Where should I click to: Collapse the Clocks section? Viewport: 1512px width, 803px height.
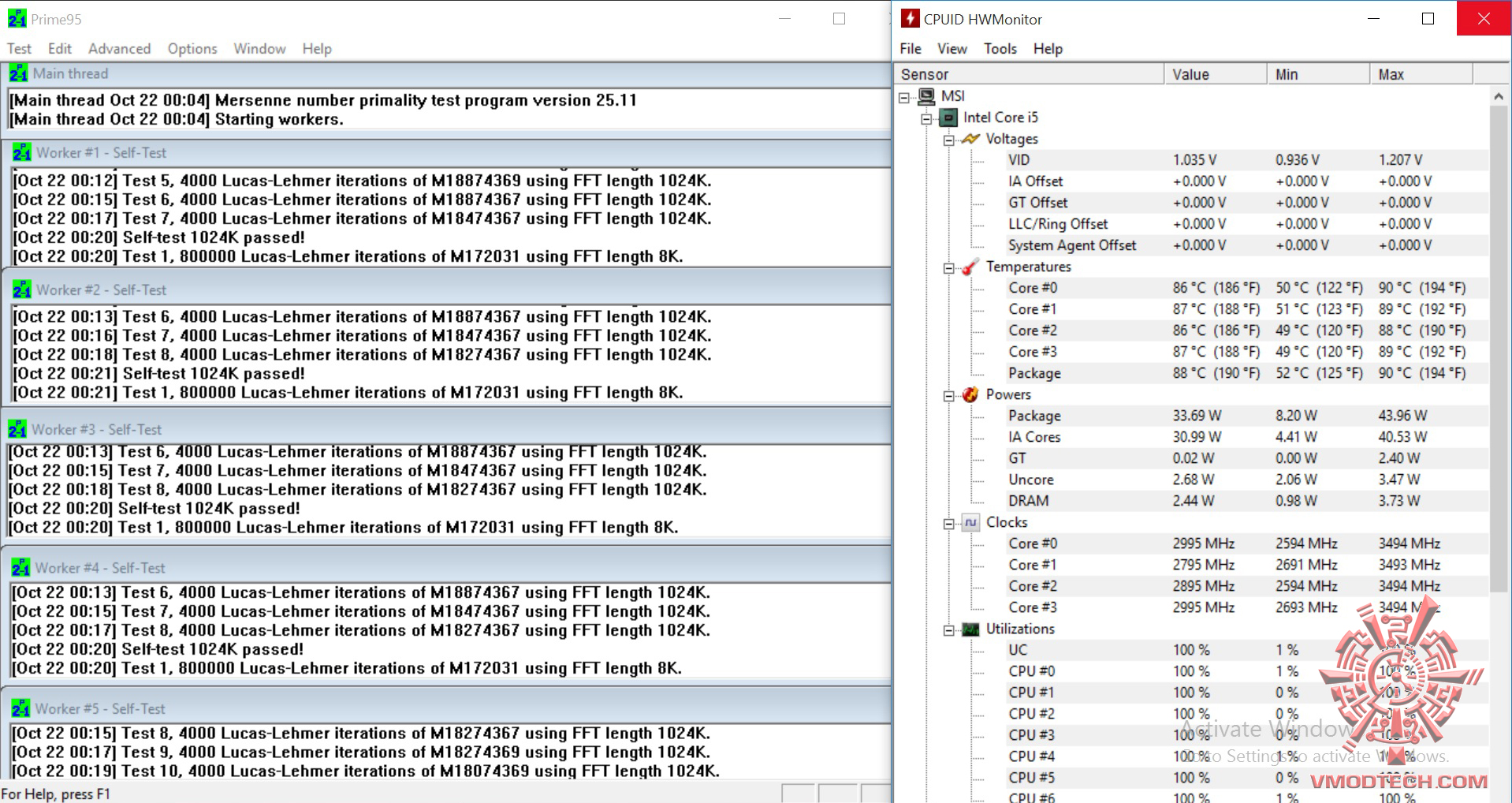click(x=949, y=523)
